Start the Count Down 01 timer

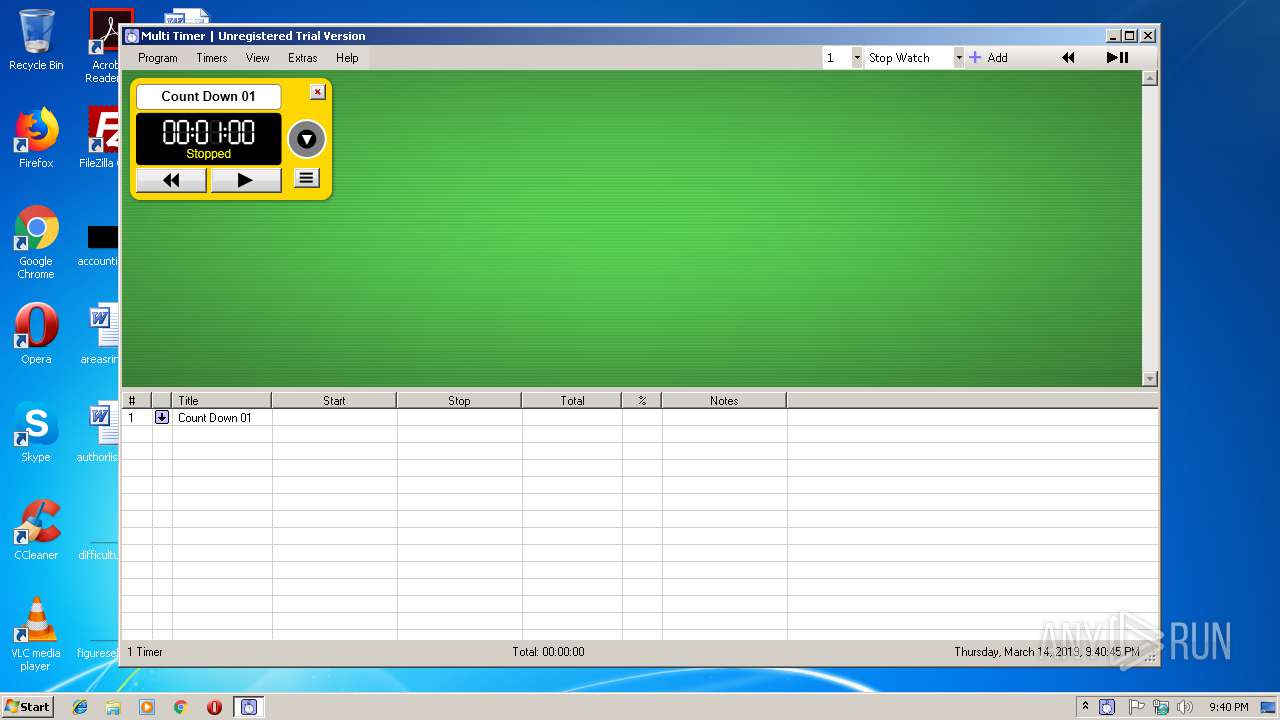[245, 180]
